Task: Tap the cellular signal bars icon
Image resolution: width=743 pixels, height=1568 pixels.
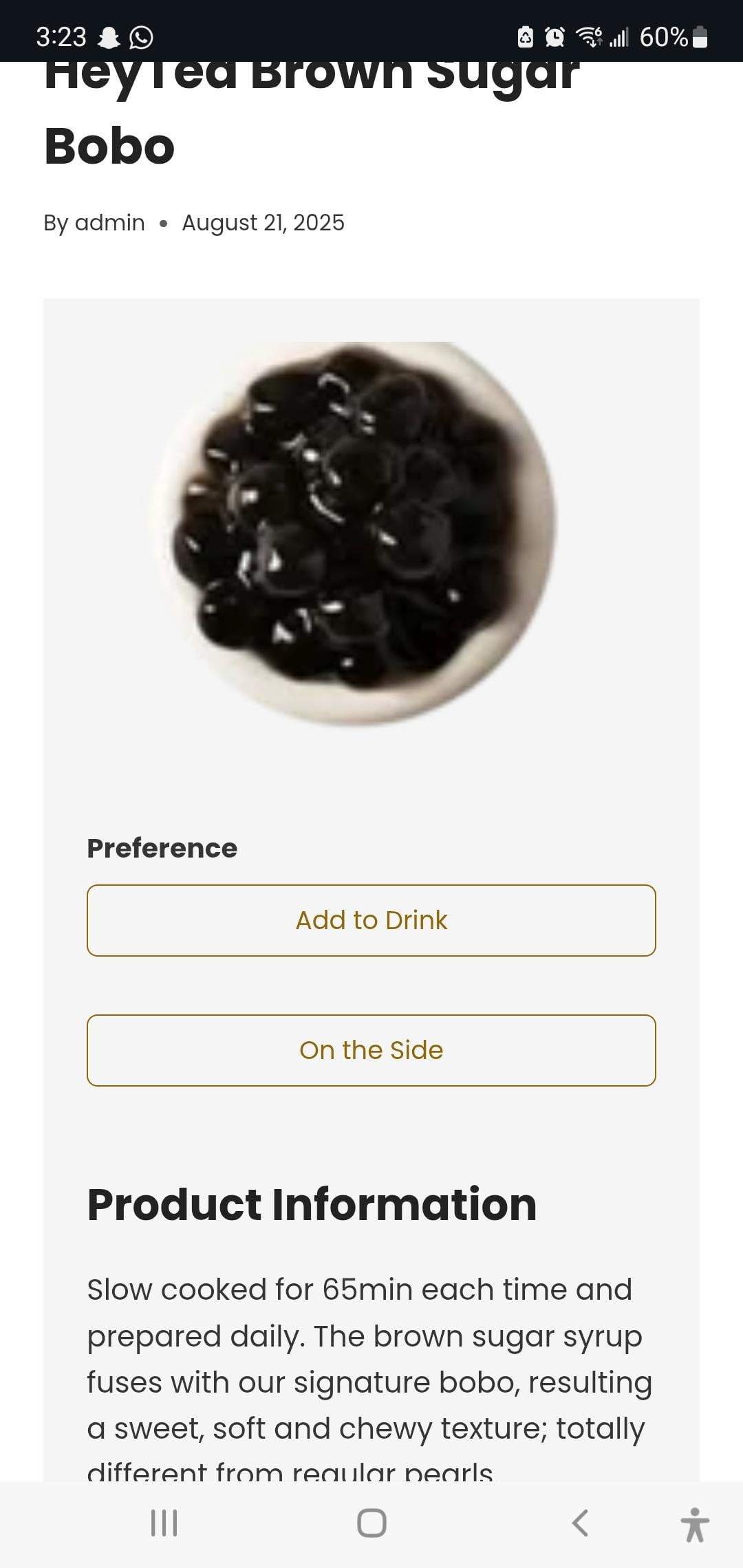Action: [618, 37]
